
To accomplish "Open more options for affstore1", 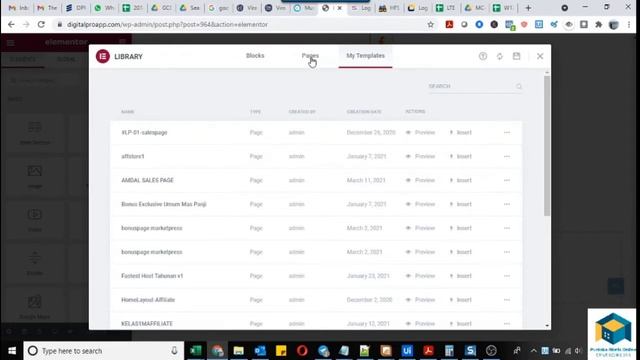I will pyautogui.click(x=507, y=156).
